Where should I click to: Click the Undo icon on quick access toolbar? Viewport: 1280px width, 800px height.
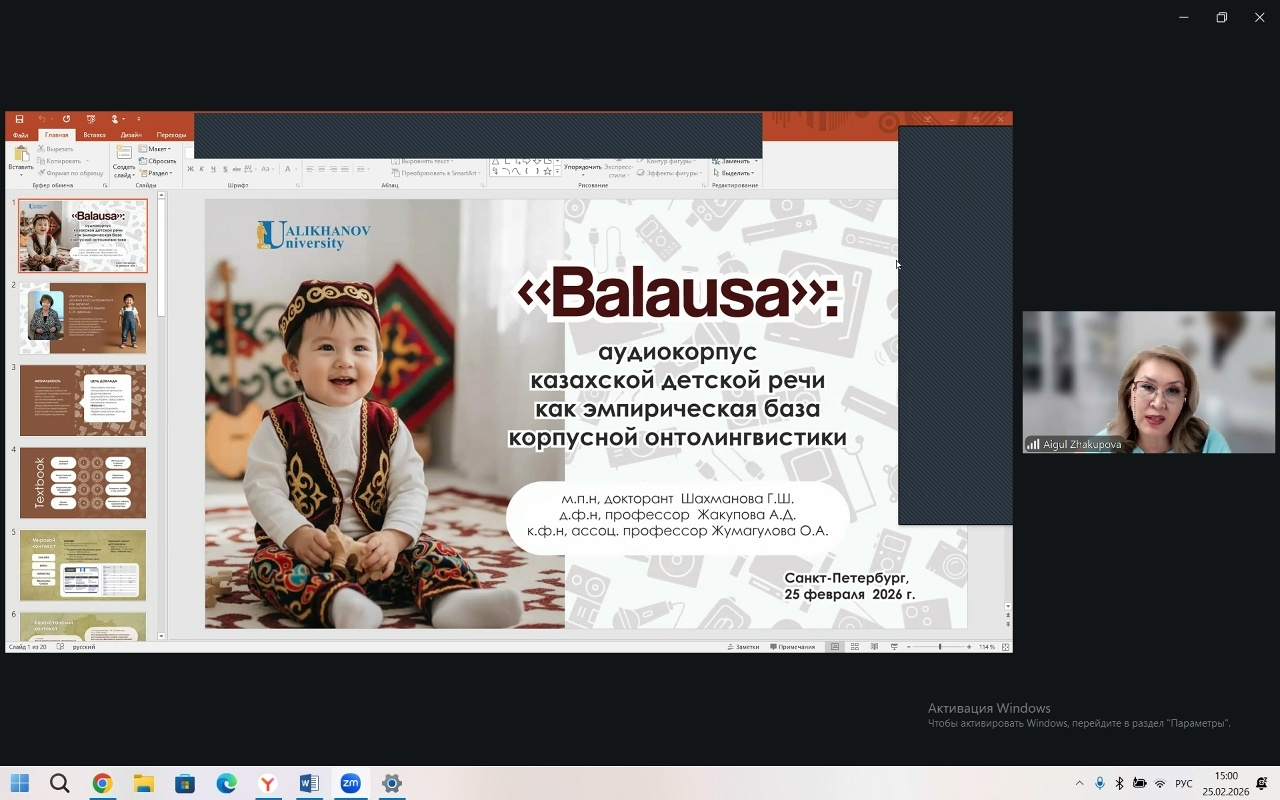pos(42,118)
